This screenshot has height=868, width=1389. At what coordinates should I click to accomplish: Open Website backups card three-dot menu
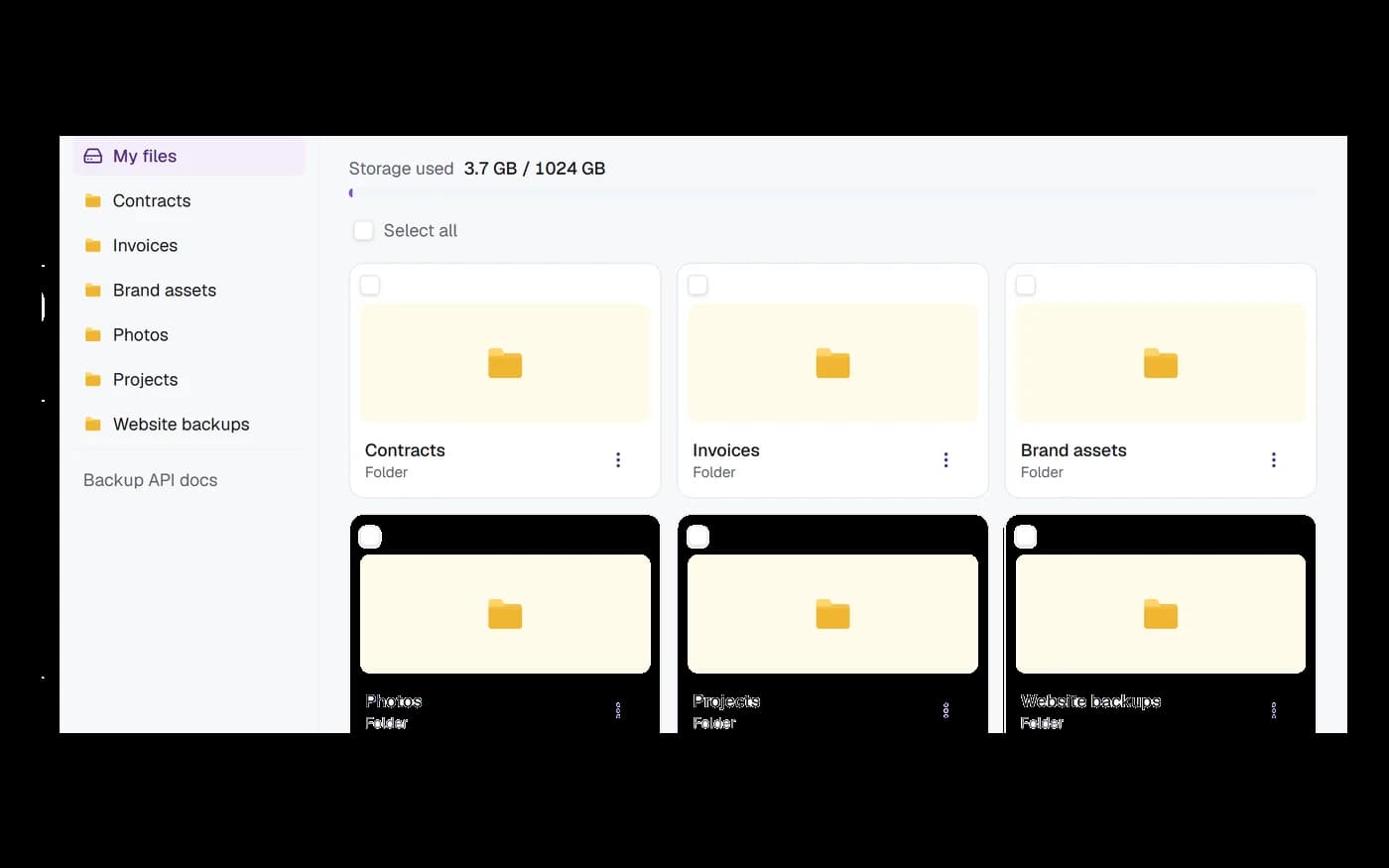point(1274,710)
